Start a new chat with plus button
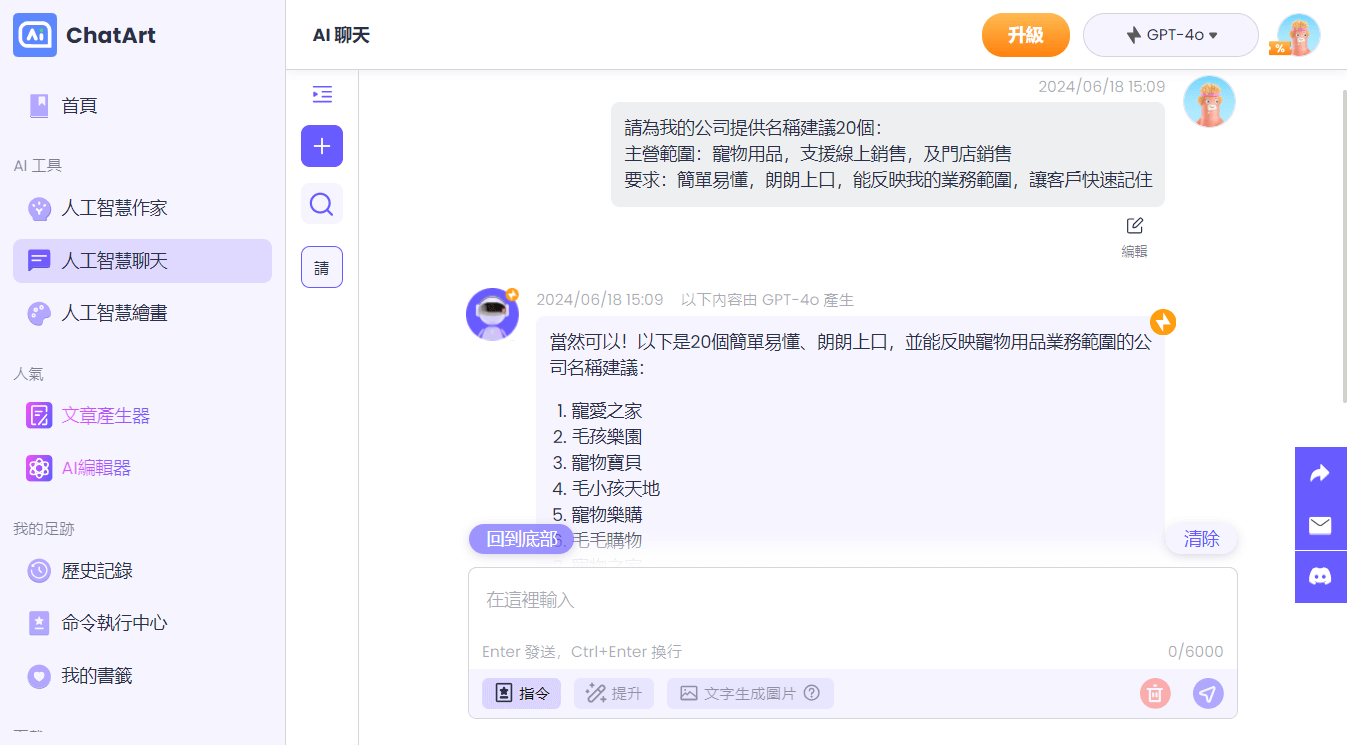 click(x=322, y=146)
